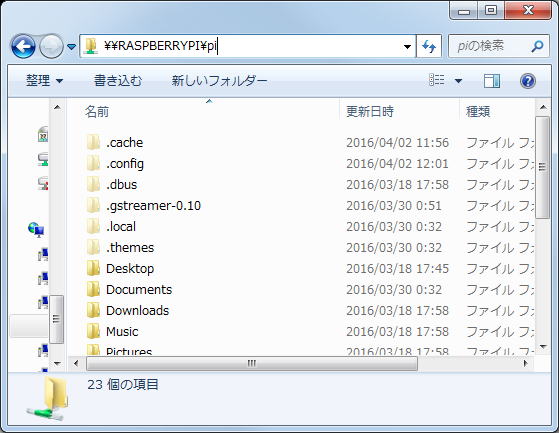Click the .cache folder icon
This screenshot has width=559, height=433.
coord(93,143)
